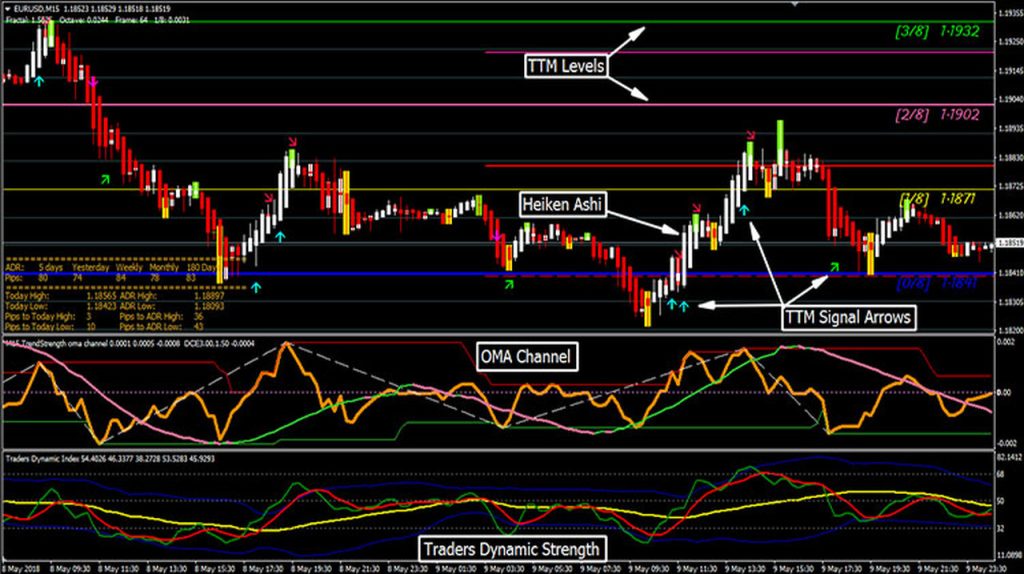Click the magenta arrow above the blue dashed line
The width and height of the screenshot is (1024, 574).
pos(496,237)
